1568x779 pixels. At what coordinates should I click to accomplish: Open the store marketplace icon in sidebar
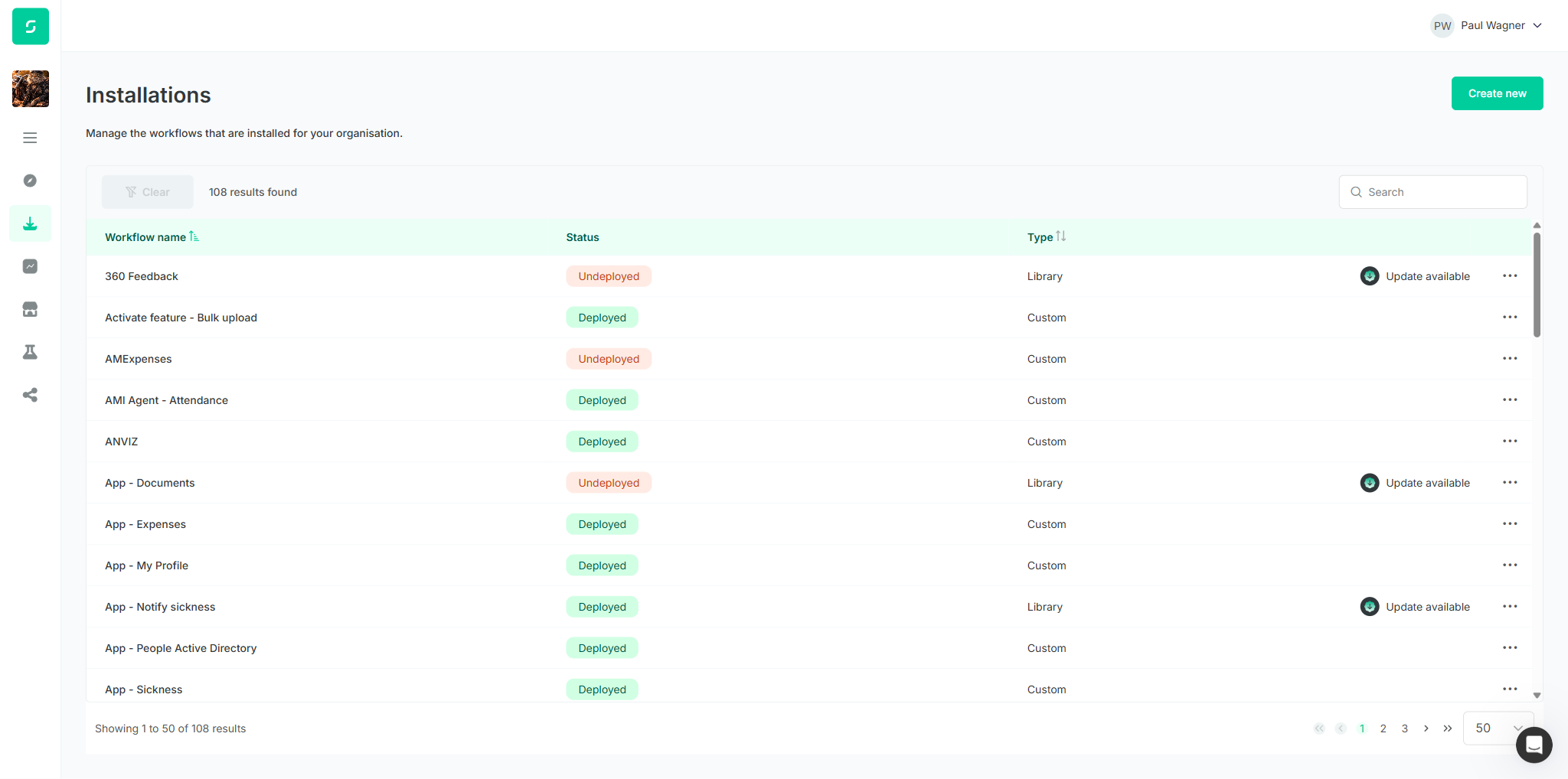pos(30,309)
